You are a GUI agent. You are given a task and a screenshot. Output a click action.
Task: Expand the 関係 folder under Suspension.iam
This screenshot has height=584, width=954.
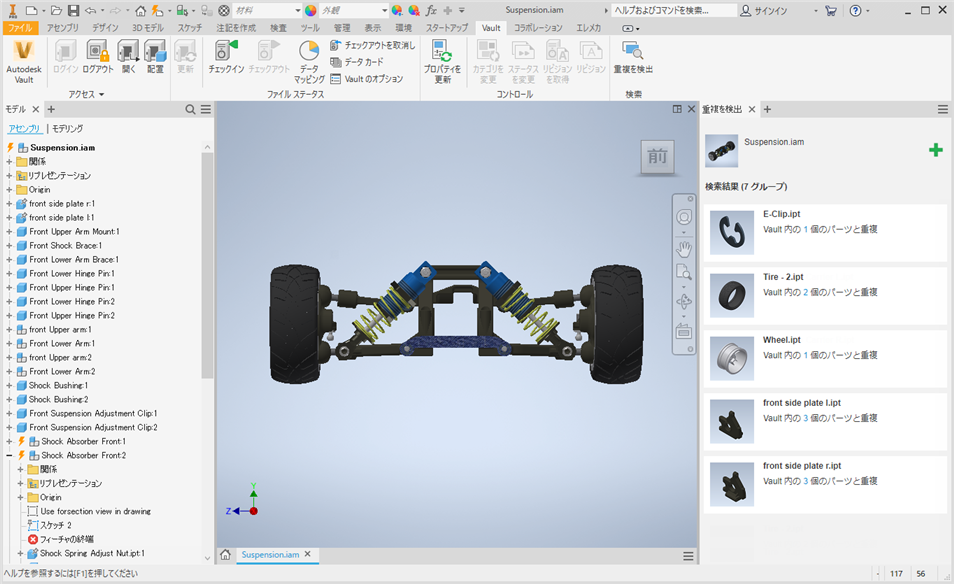point(9,162)
